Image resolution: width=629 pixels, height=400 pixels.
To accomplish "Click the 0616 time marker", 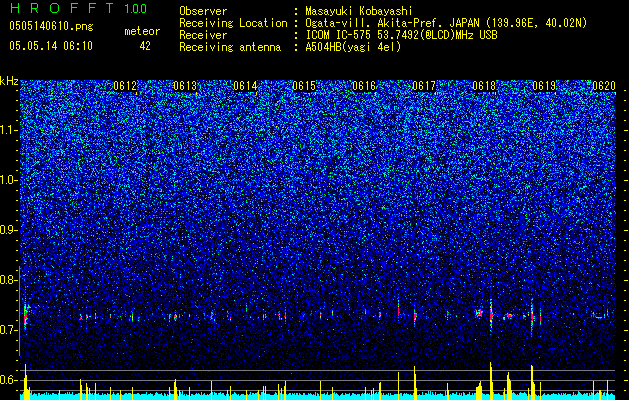I will point(364,86).
